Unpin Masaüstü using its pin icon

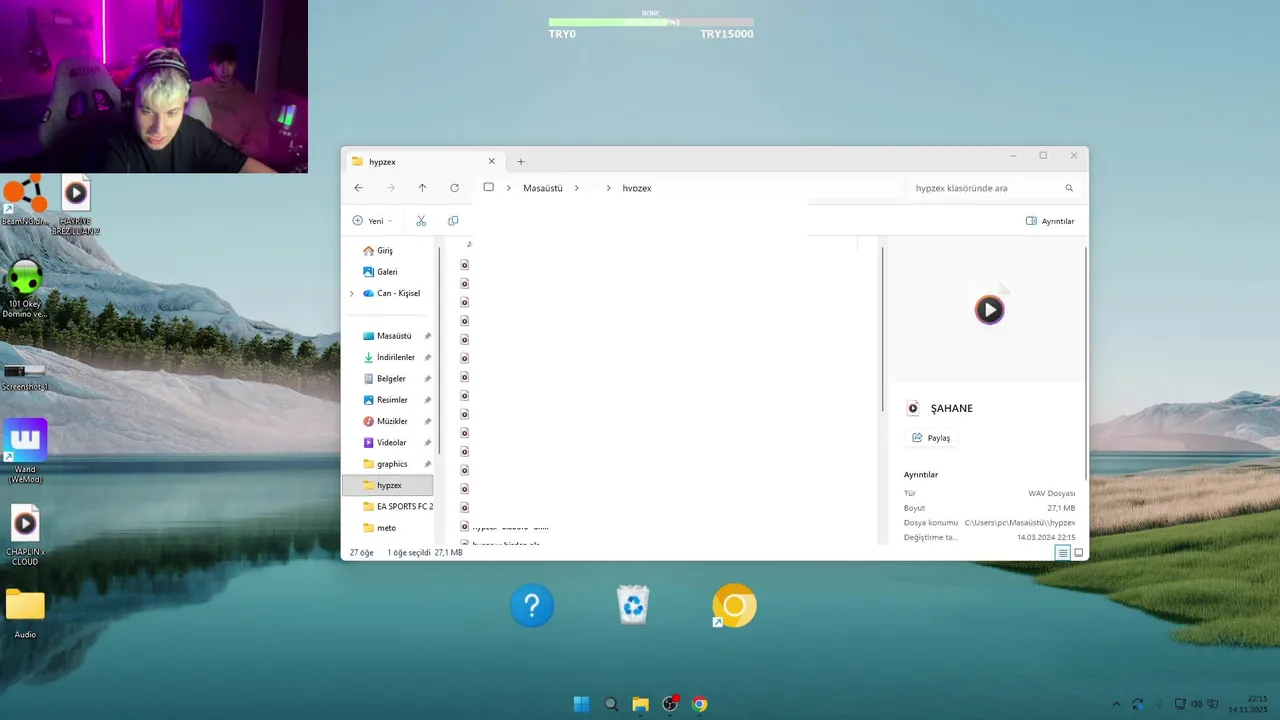point(428,336)
